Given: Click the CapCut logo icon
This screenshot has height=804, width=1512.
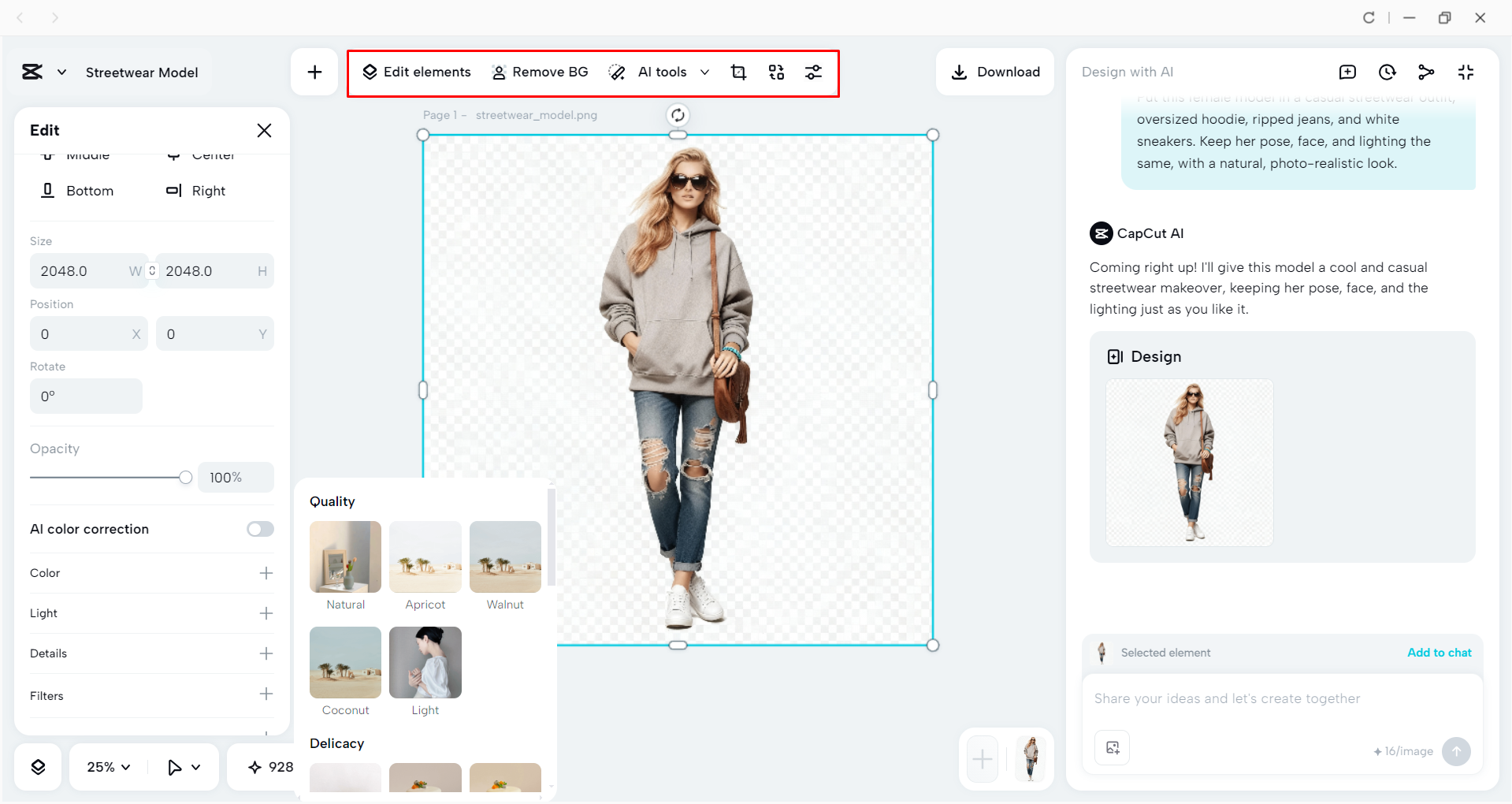Looking at the screenshot, I should pos(32,73).
